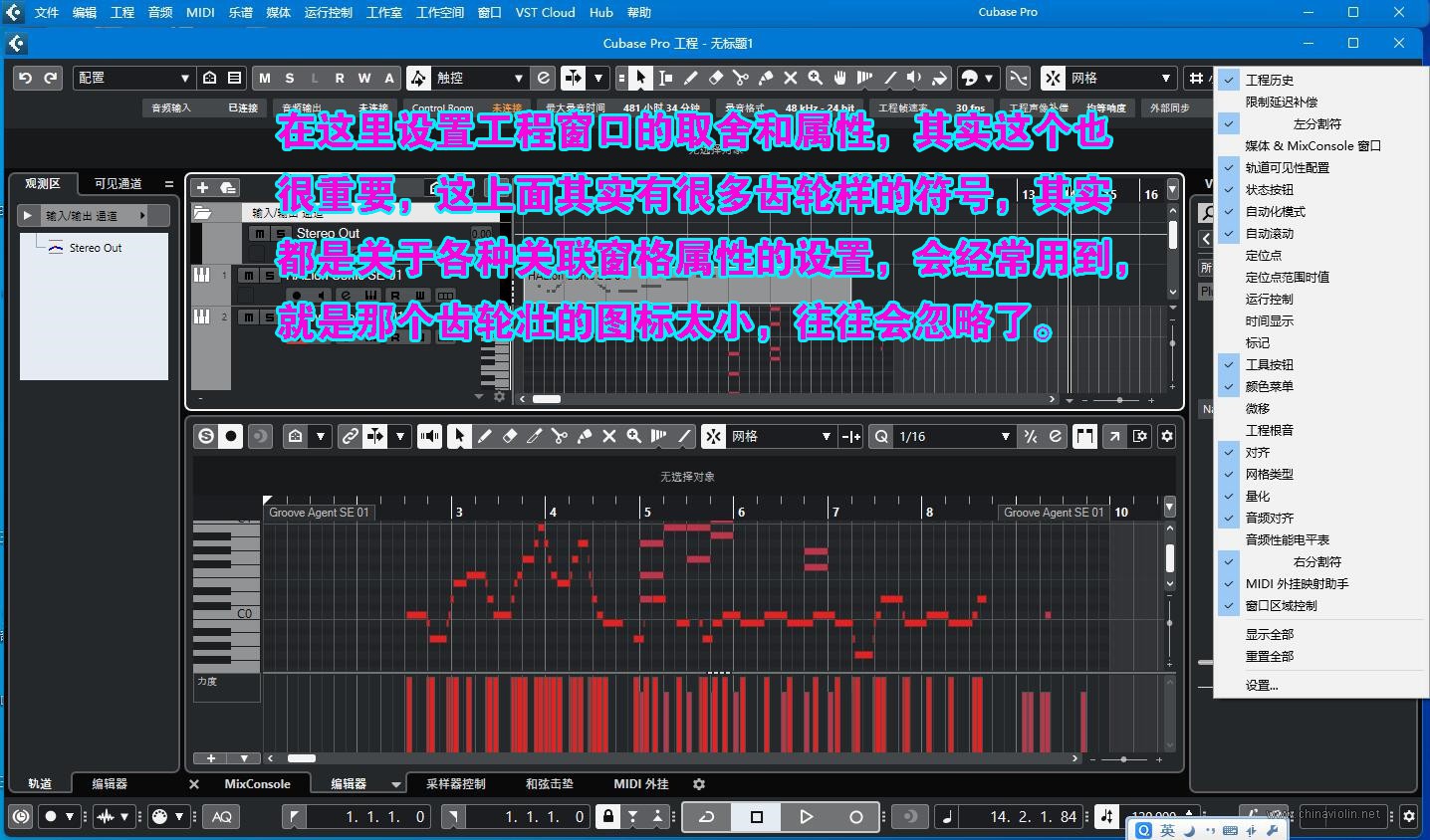Image resolution: width=1430 pixels, height=840 pixels.
Task: Switch to the MixConsole lower zone tab
Action: (257, 783)
